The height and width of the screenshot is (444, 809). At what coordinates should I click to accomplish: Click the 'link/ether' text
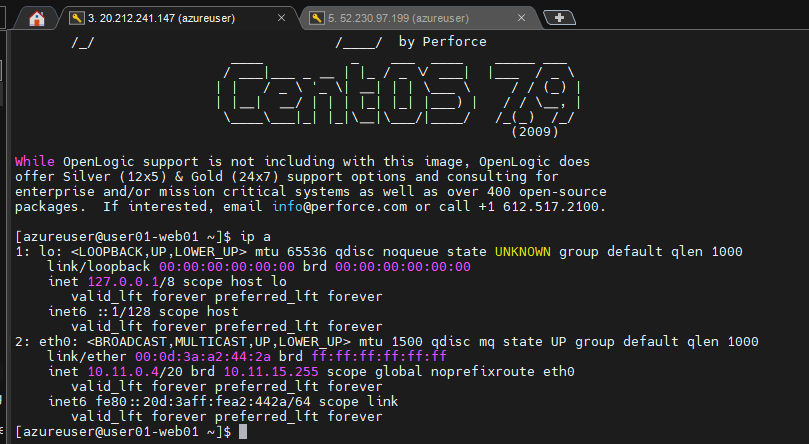tap(87, 356)
